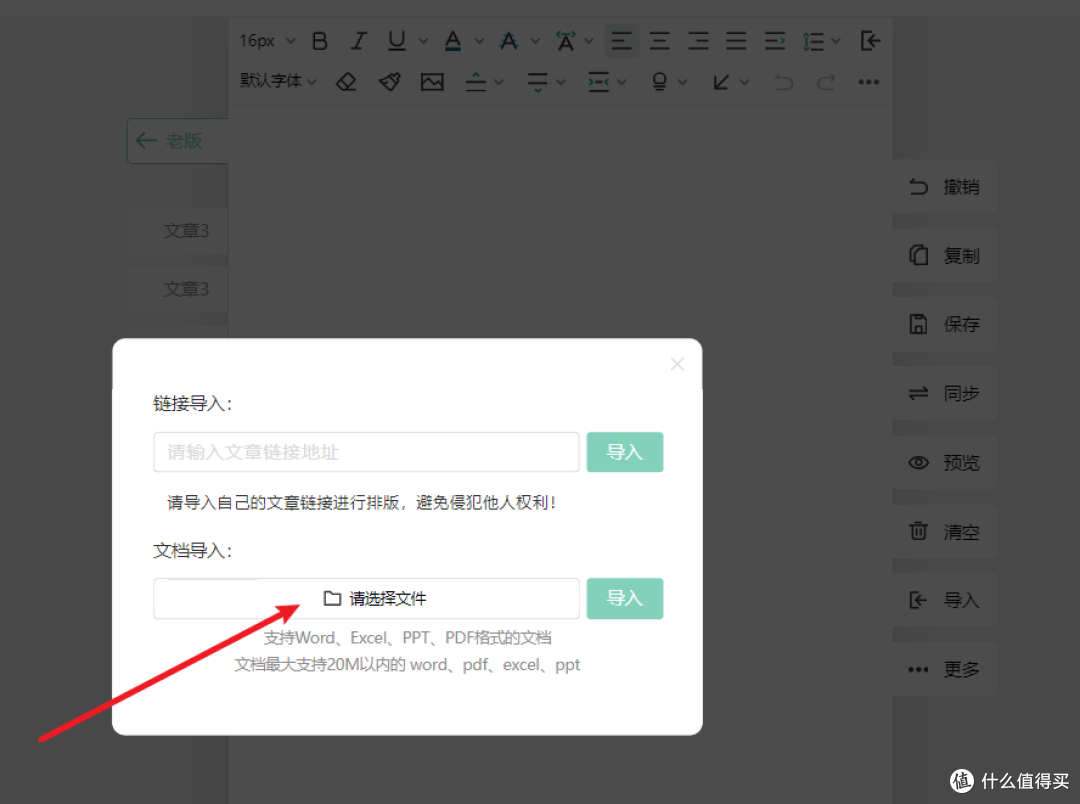
Task: Click the lightbulb icon in toolbar
Action: tap(659, 82)
